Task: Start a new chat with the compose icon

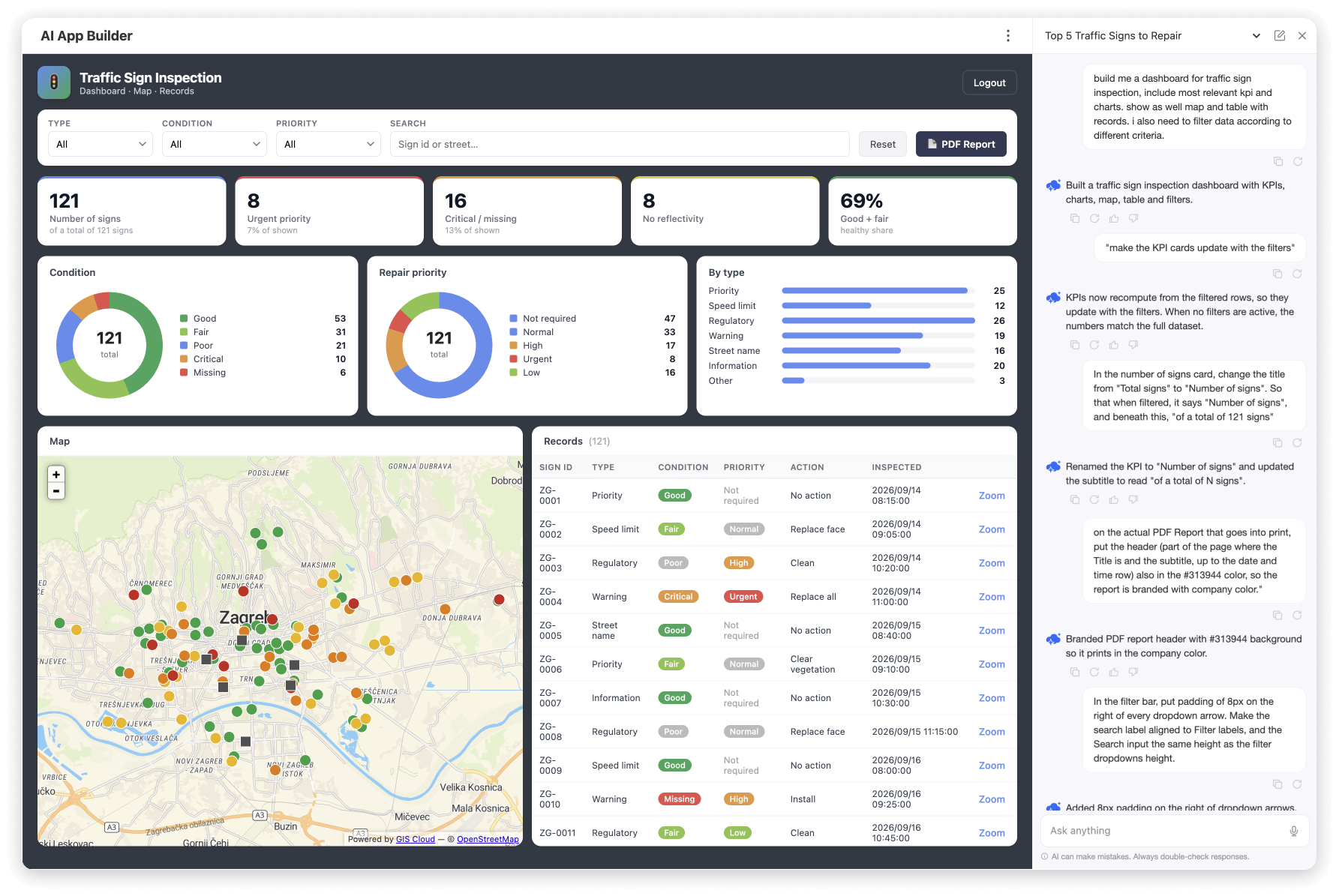Action: point(1280,36)
